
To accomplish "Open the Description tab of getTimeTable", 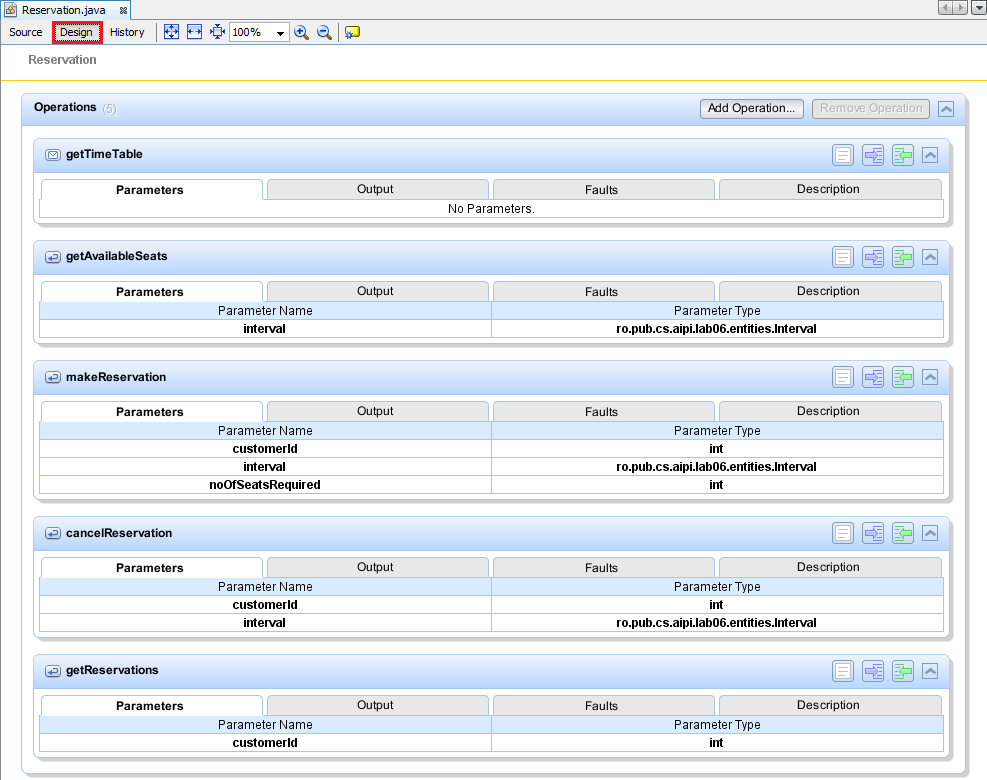I will [x=830, y=189].
